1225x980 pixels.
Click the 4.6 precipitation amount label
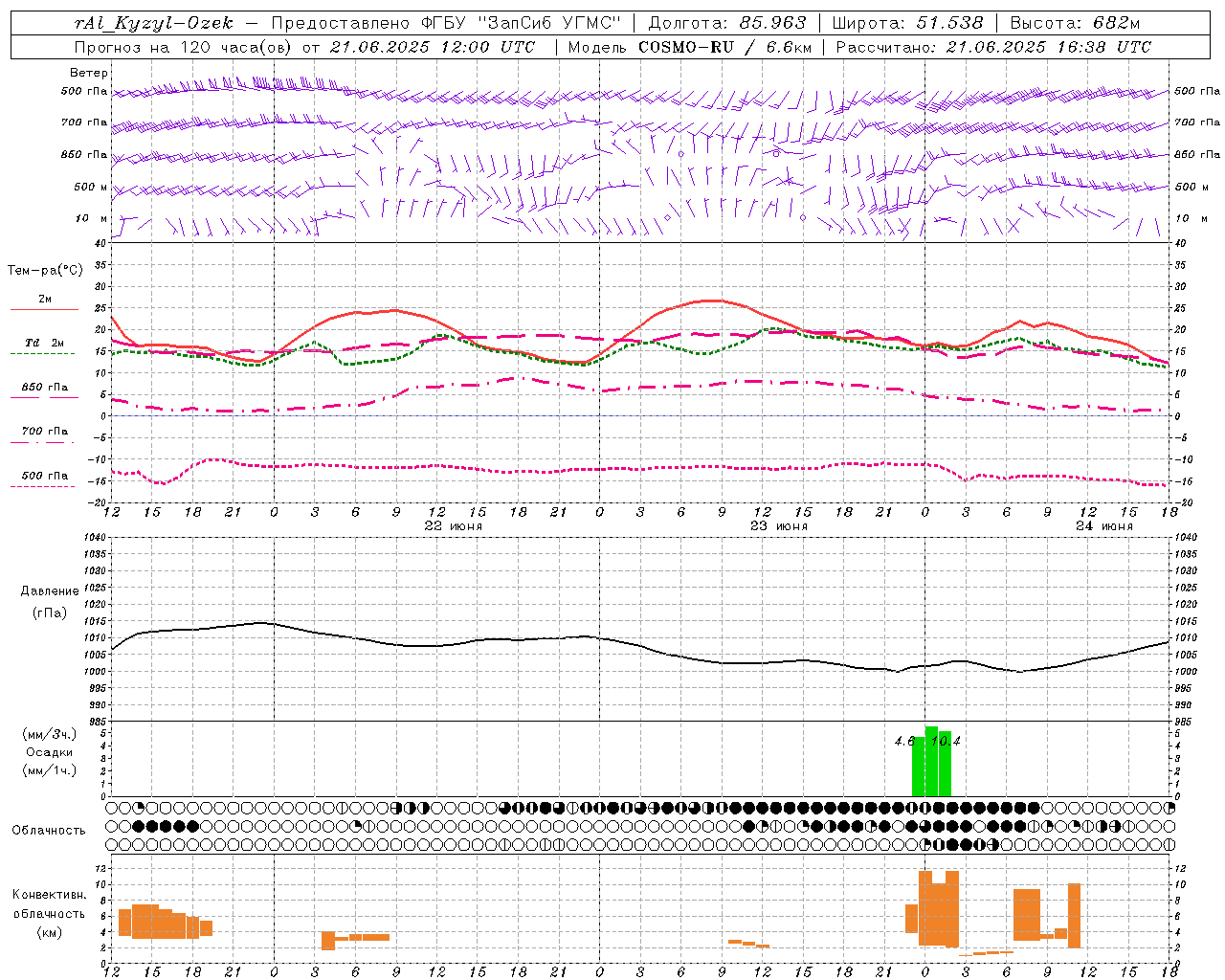tap(904, 741)
